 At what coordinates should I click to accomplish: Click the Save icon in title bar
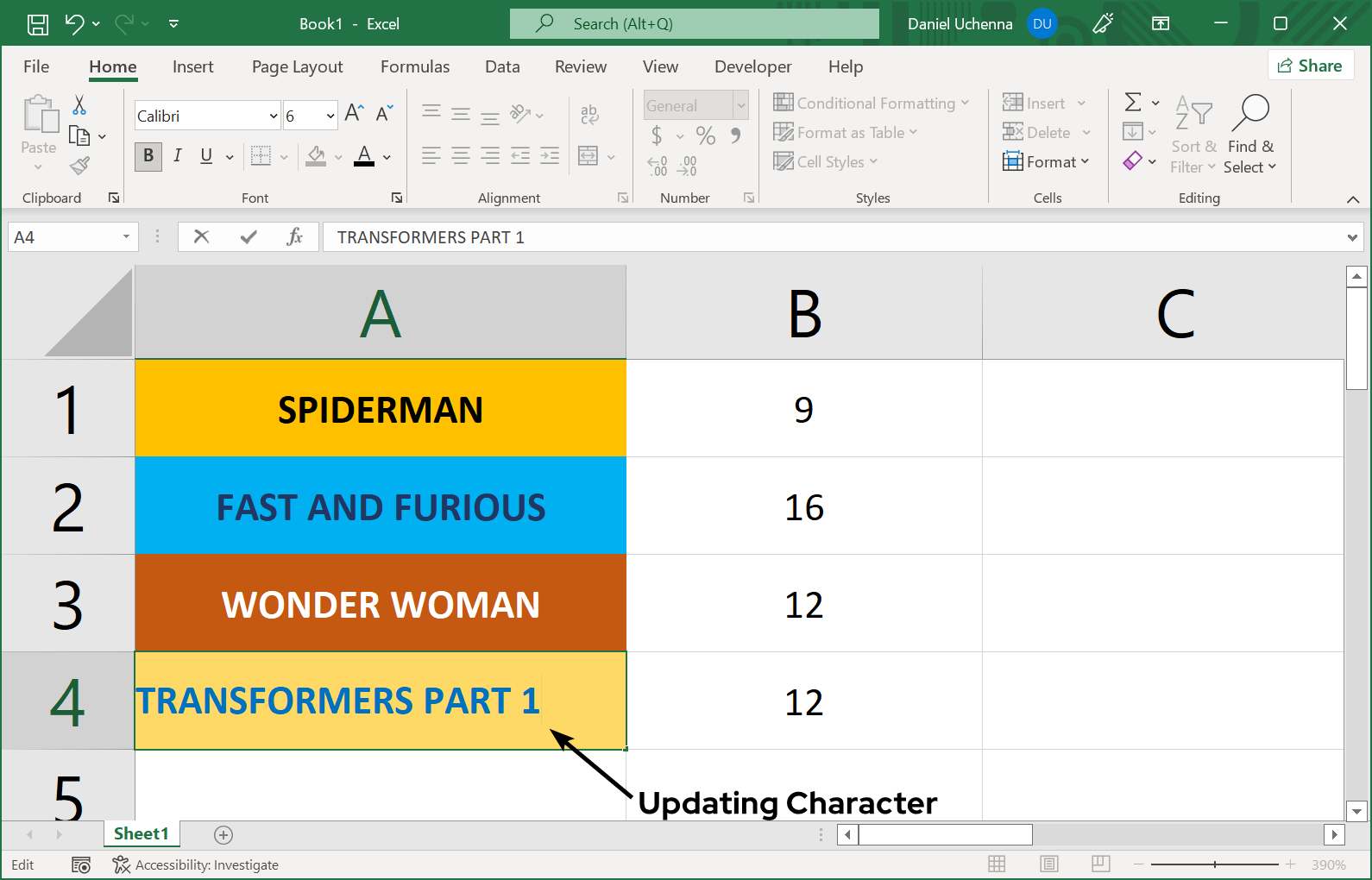[38, 24]
